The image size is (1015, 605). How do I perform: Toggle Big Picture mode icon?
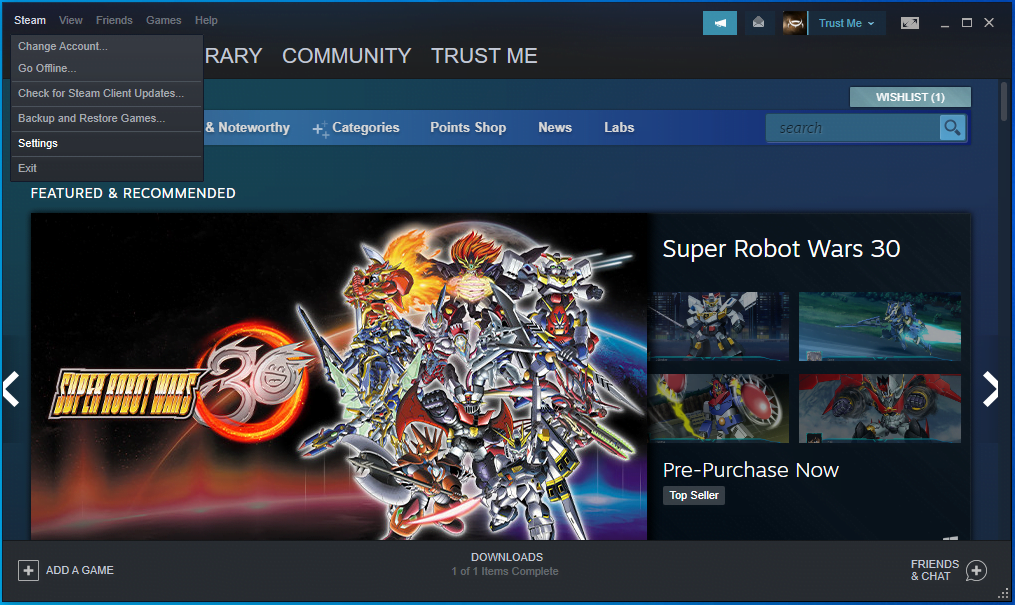pos(909,23)
